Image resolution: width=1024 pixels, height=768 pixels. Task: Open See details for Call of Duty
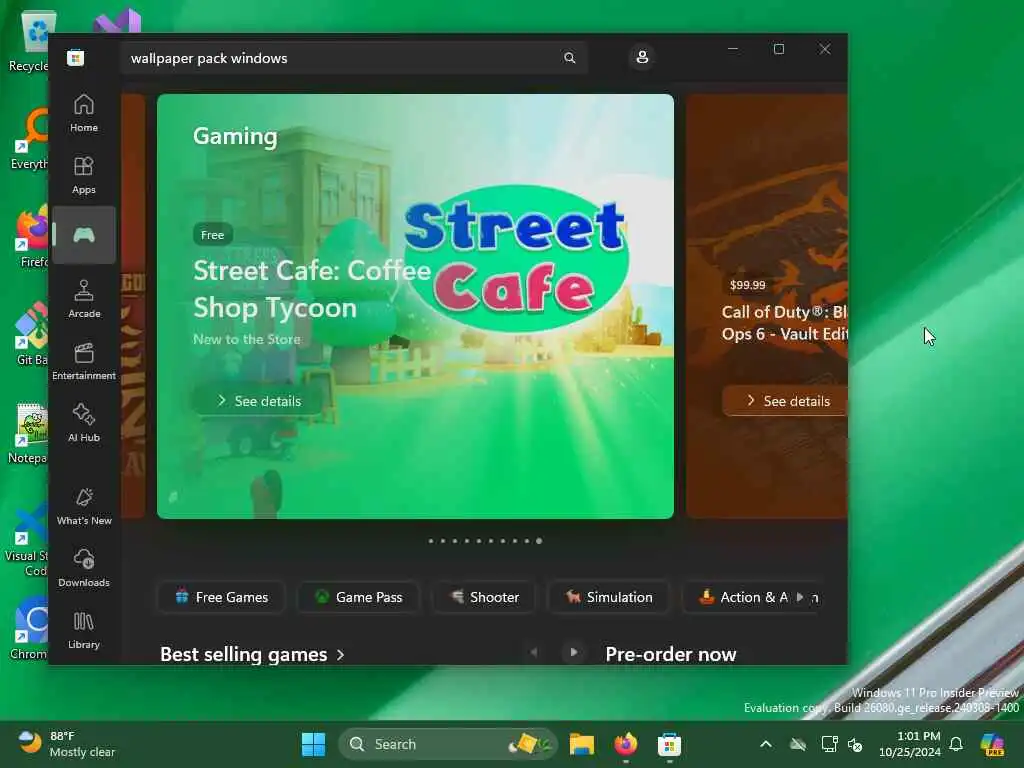[786, 400]
